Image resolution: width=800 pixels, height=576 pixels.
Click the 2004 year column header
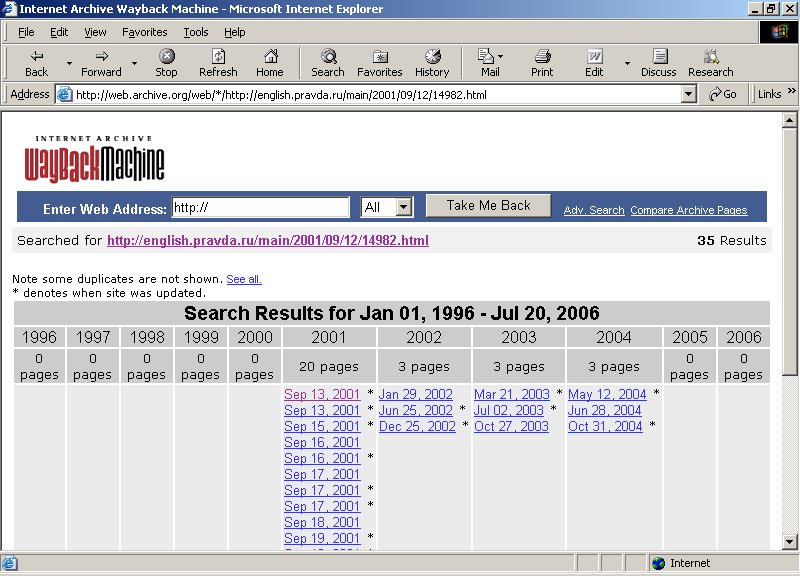(614, 337)
